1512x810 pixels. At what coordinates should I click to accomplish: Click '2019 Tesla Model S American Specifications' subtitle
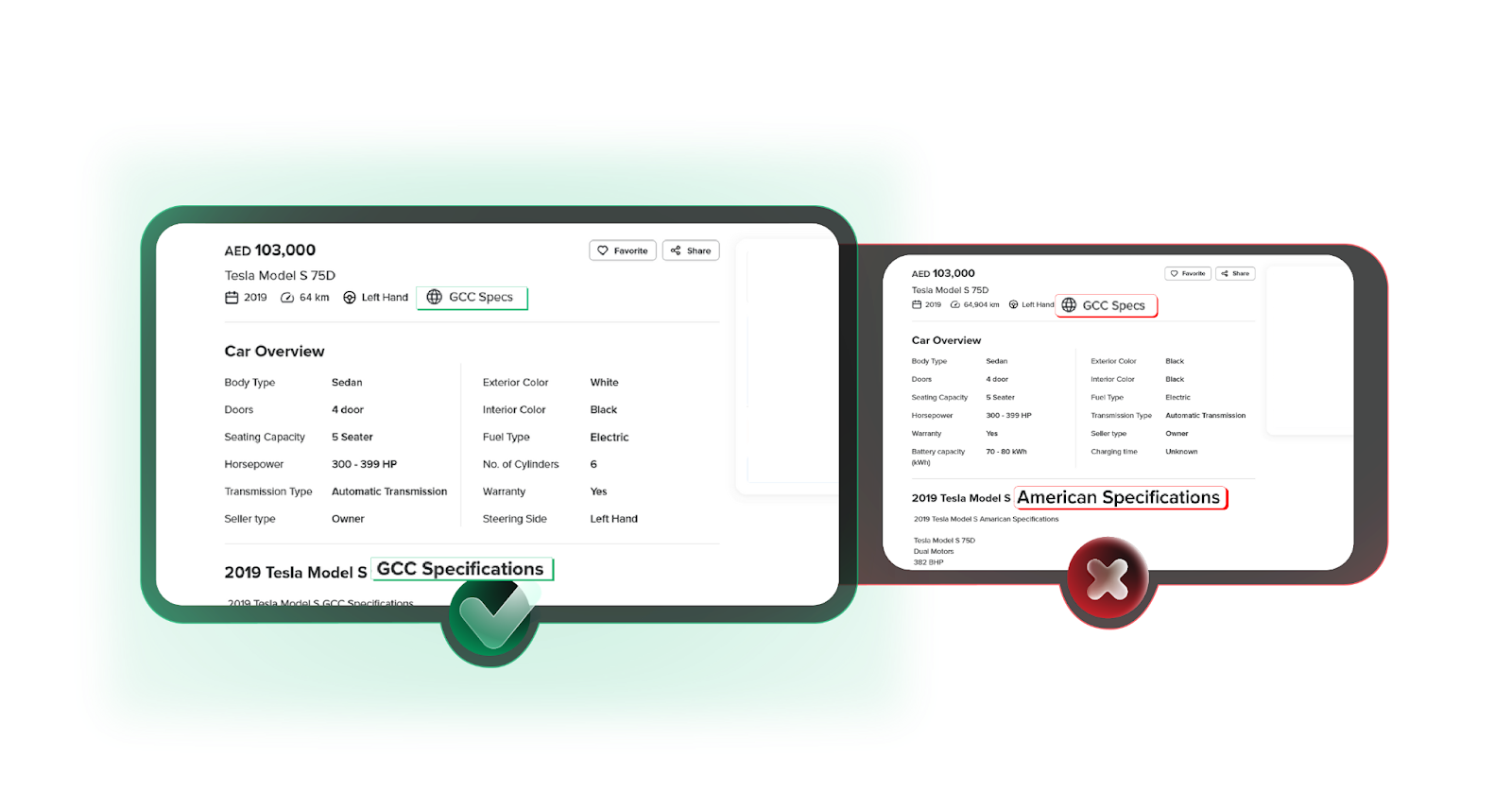(x=986, y=519)
